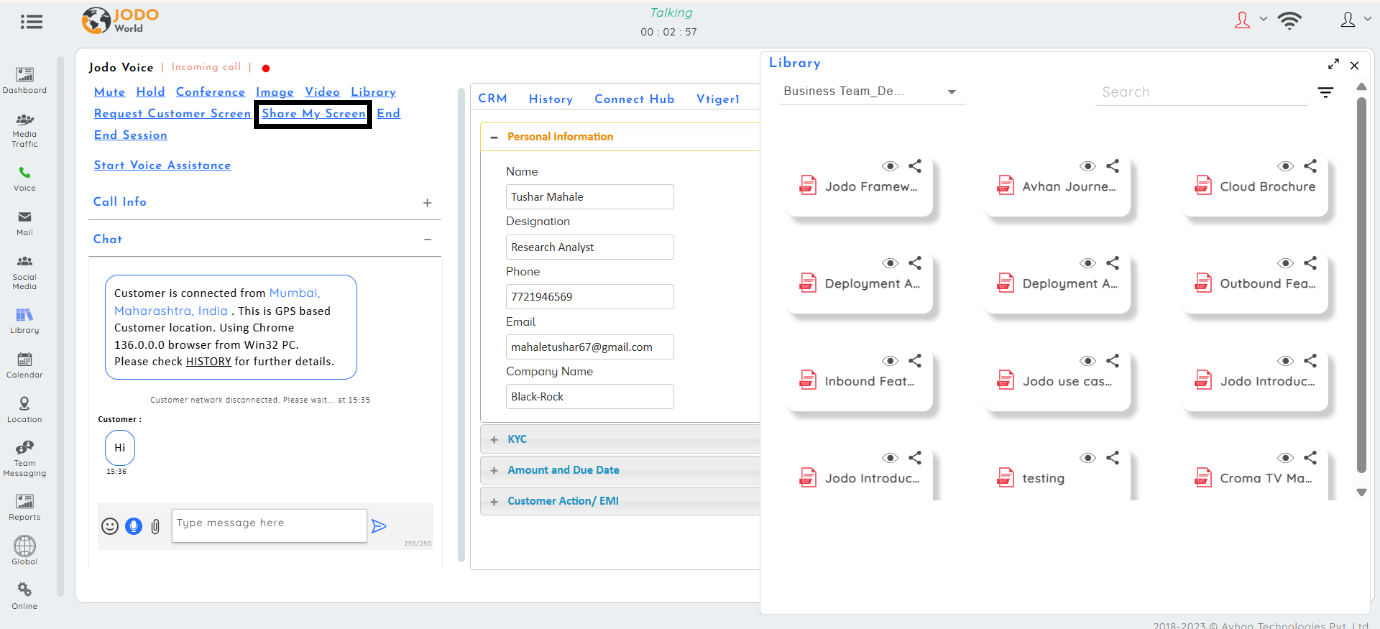Open Social Media in the sidebar
The image size is (1380, 629).
coord(24,261)
